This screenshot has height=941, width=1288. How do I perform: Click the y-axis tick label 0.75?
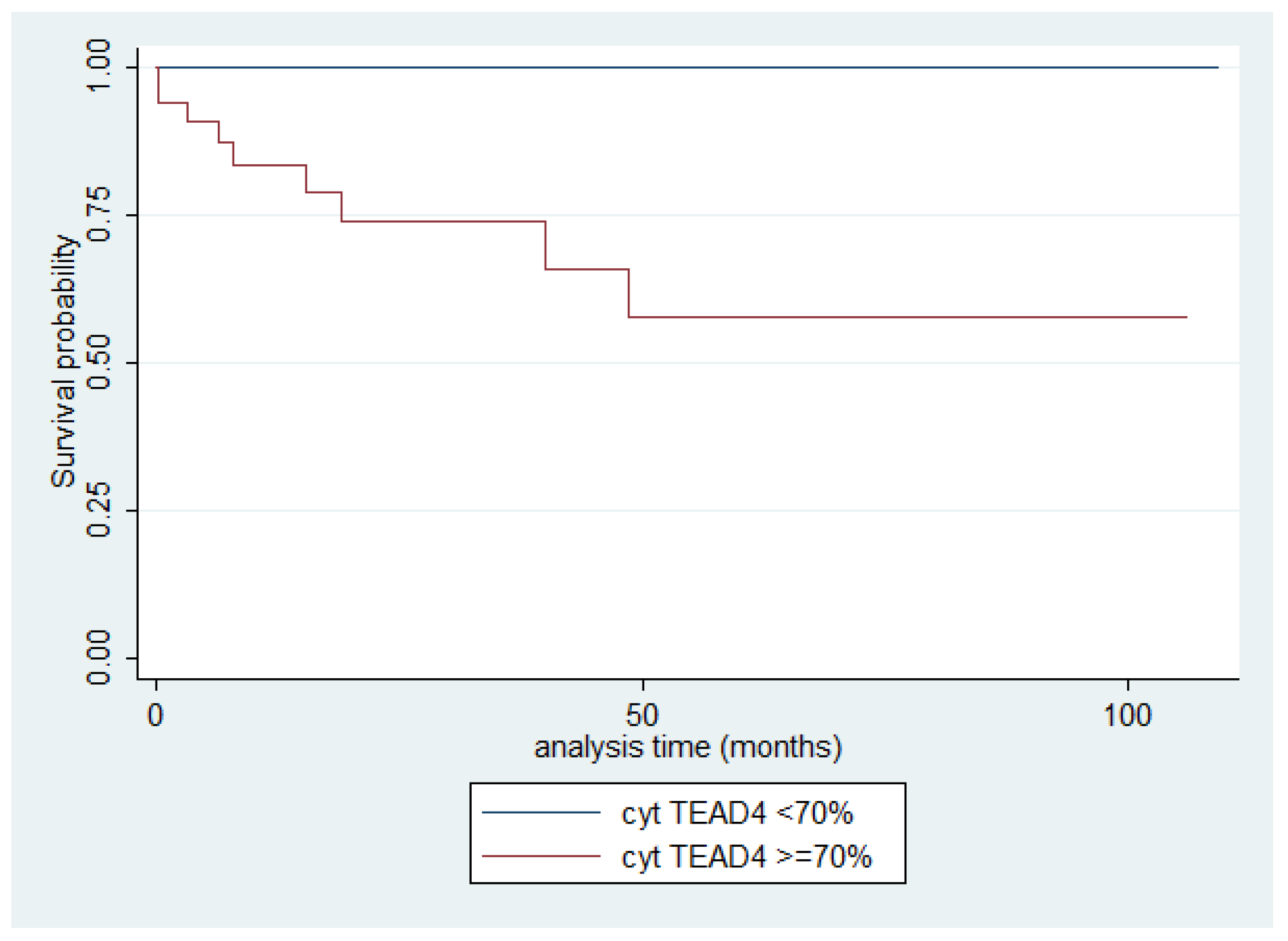(x=98, y=214)
